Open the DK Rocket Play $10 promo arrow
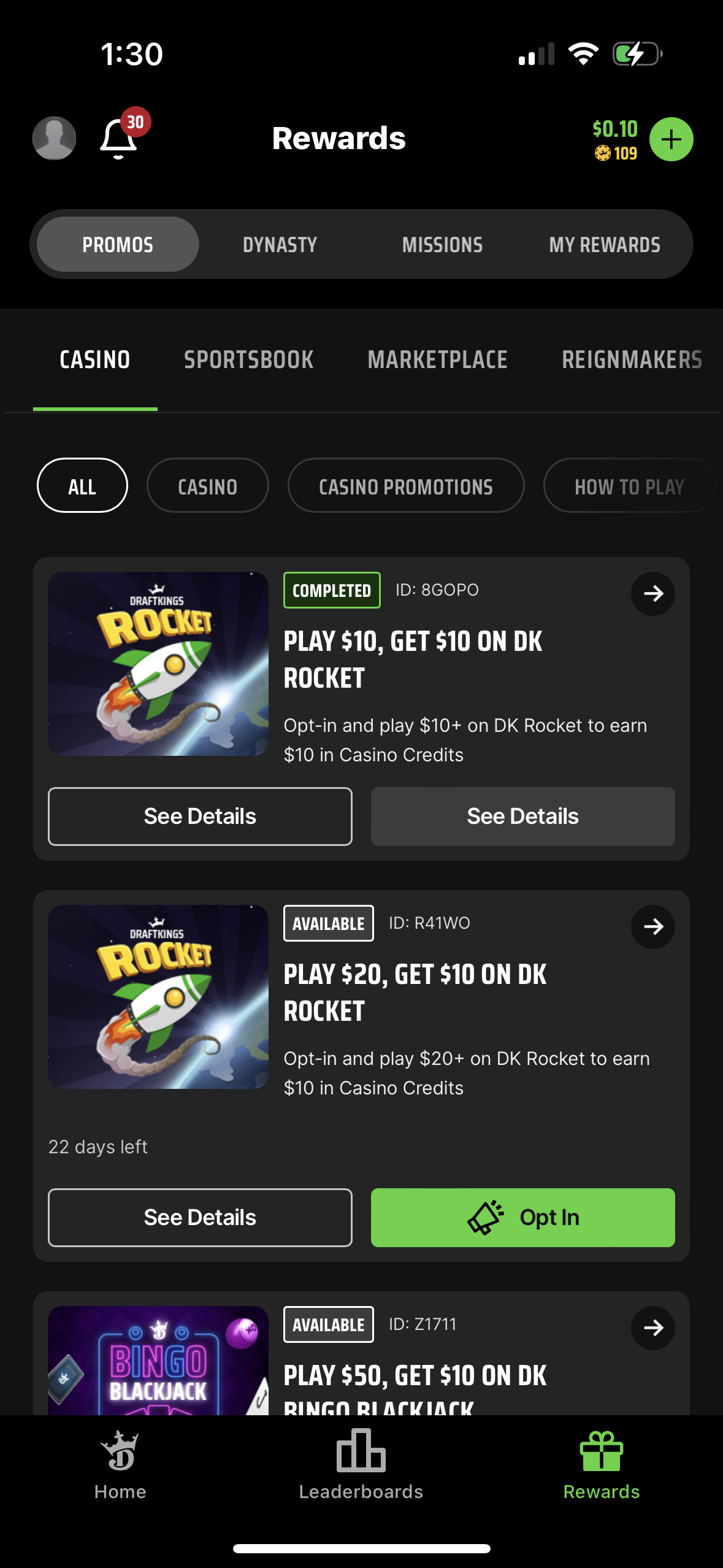This screenshot has width=723, height=1568. pos(652,593)
